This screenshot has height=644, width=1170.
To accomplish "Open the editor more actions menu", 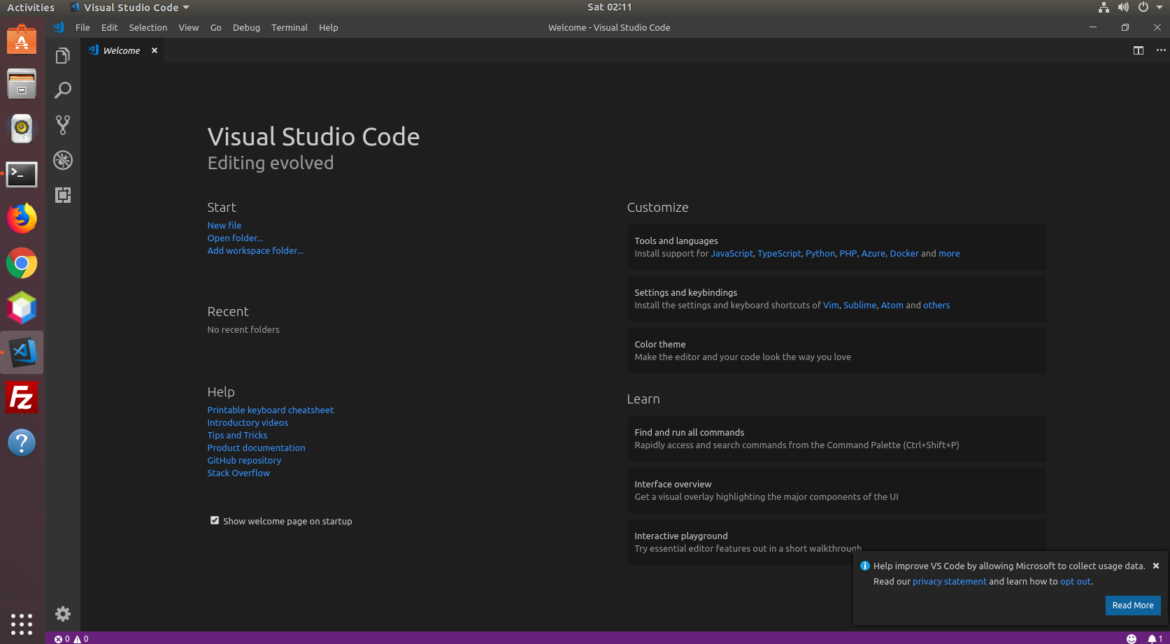I will pos(1160,50).
